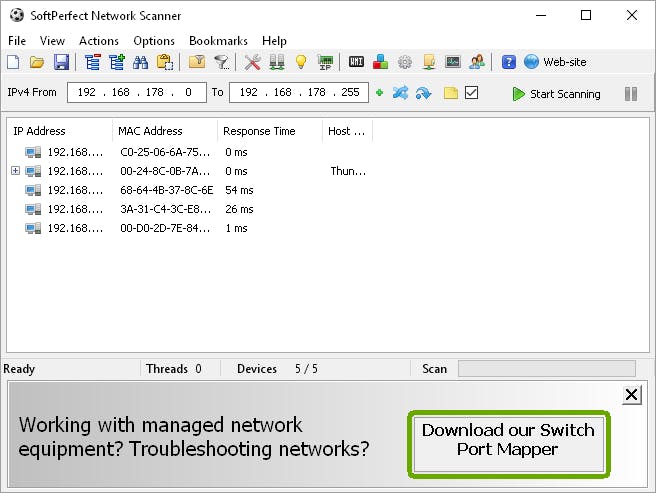
Task: Click IPv4 From address field
Action: (x=137, y=92)
